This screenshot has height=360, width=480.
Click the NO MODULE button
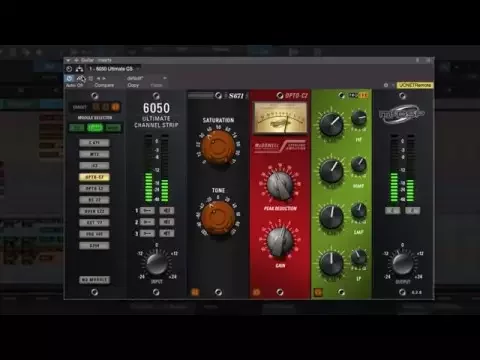click(x=94, y=280)
